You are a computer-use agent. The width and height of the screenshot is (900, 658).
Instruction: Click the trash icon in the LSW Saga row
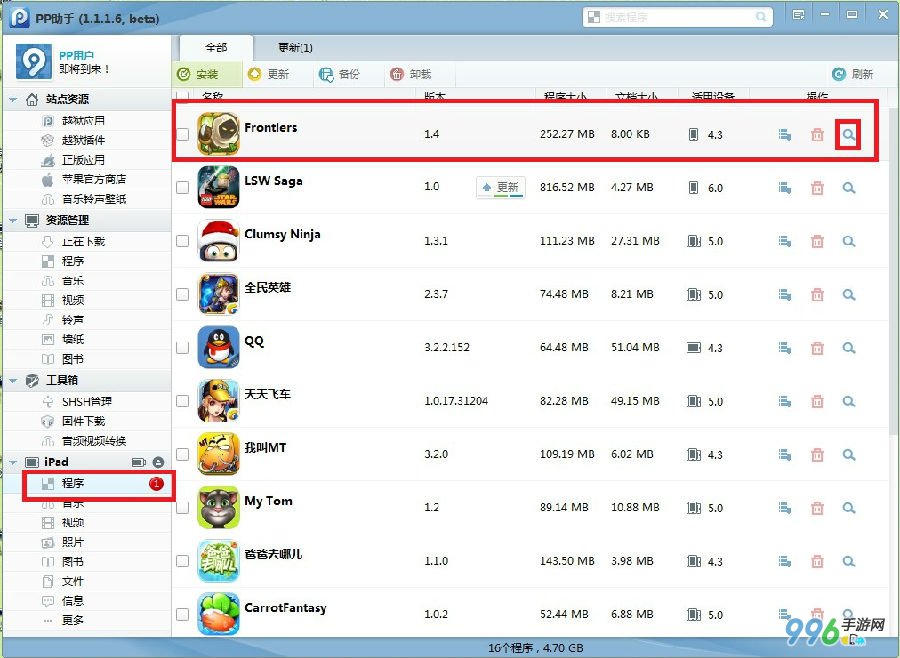click(817, 188)
